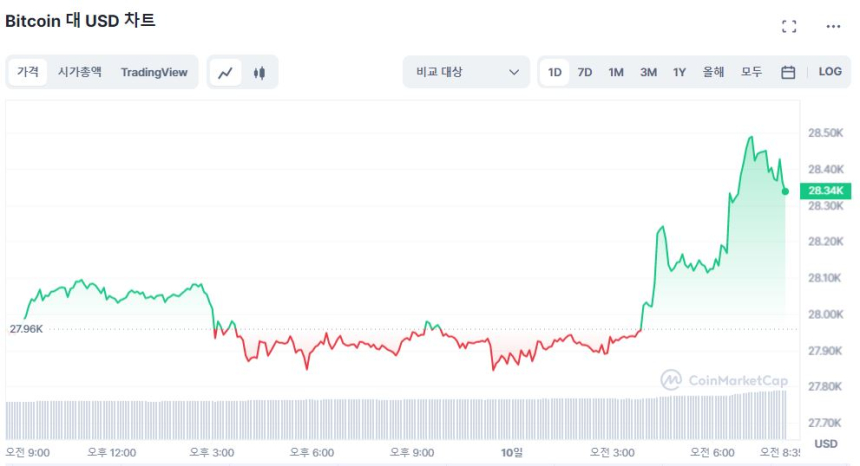Open the TradingView tab
The height and width of the screenshot is (466, 860).
click(154, 72)
